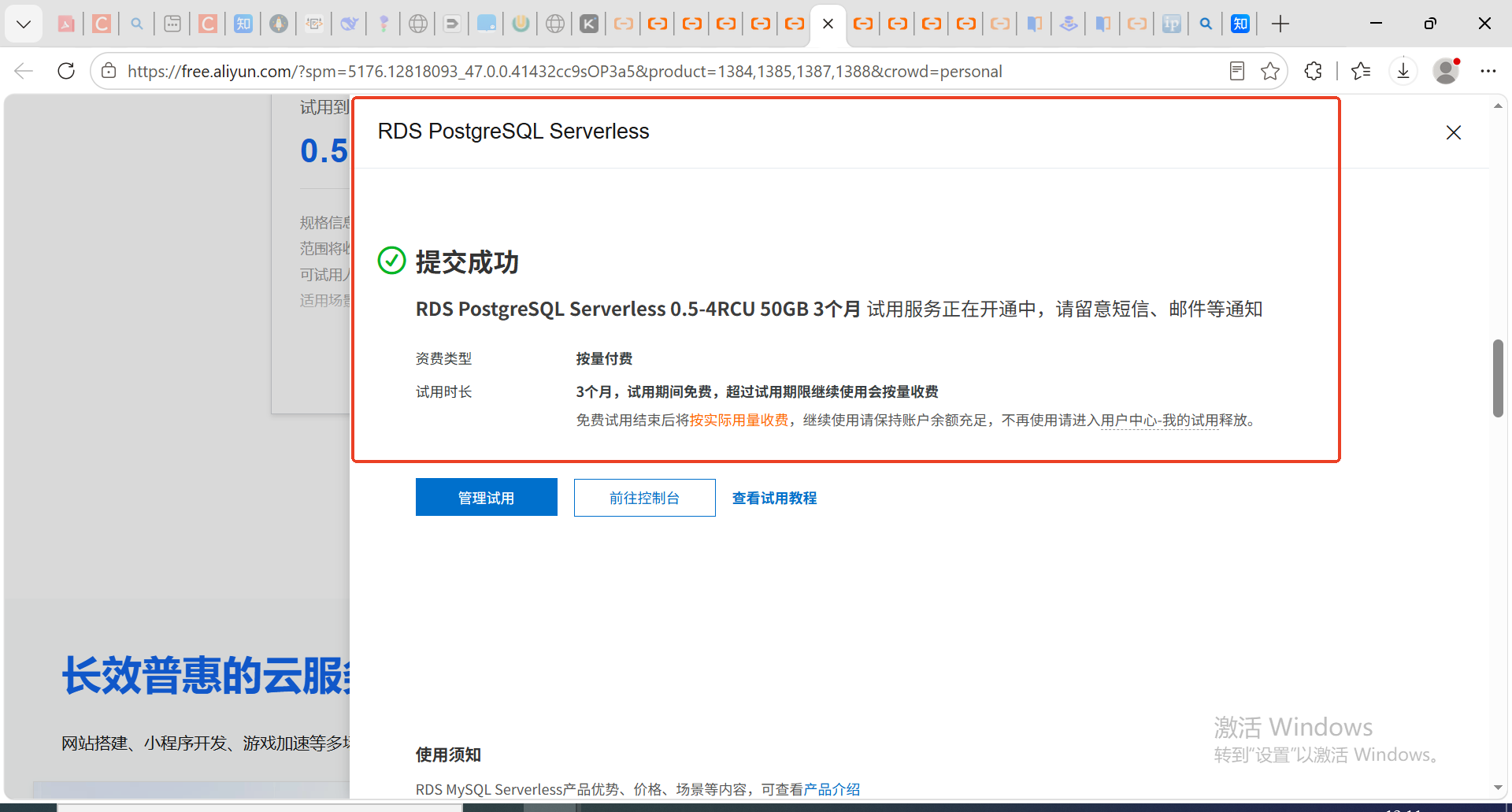Switch to the blue chat bubble tab
Viewport: 1512px width, 812px height.
pos(487,24)
